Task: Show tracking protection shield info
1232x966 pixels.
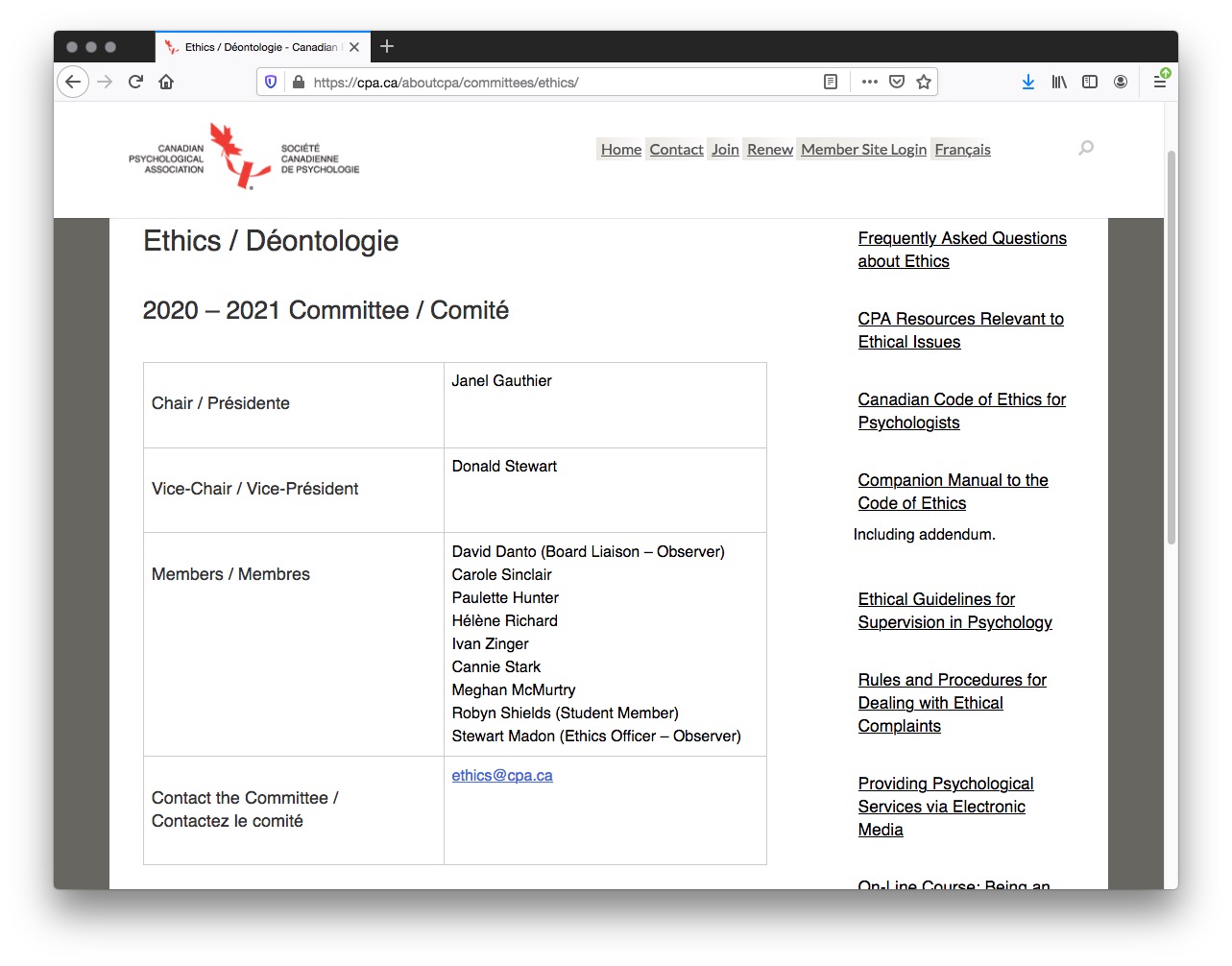Action: (x=271, y=82)
